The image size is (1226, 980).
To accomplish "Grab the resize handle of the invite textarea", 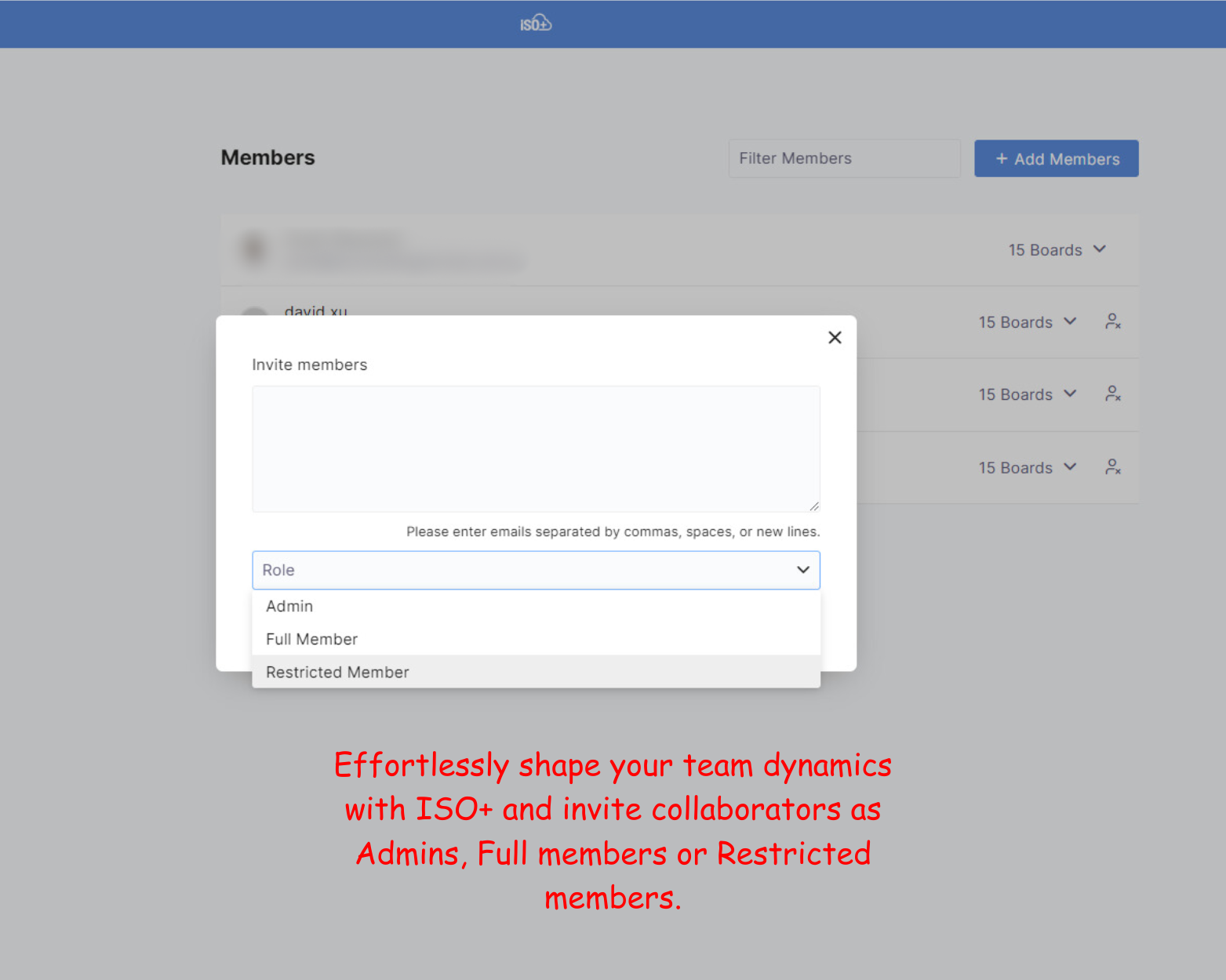I will 814,506.
